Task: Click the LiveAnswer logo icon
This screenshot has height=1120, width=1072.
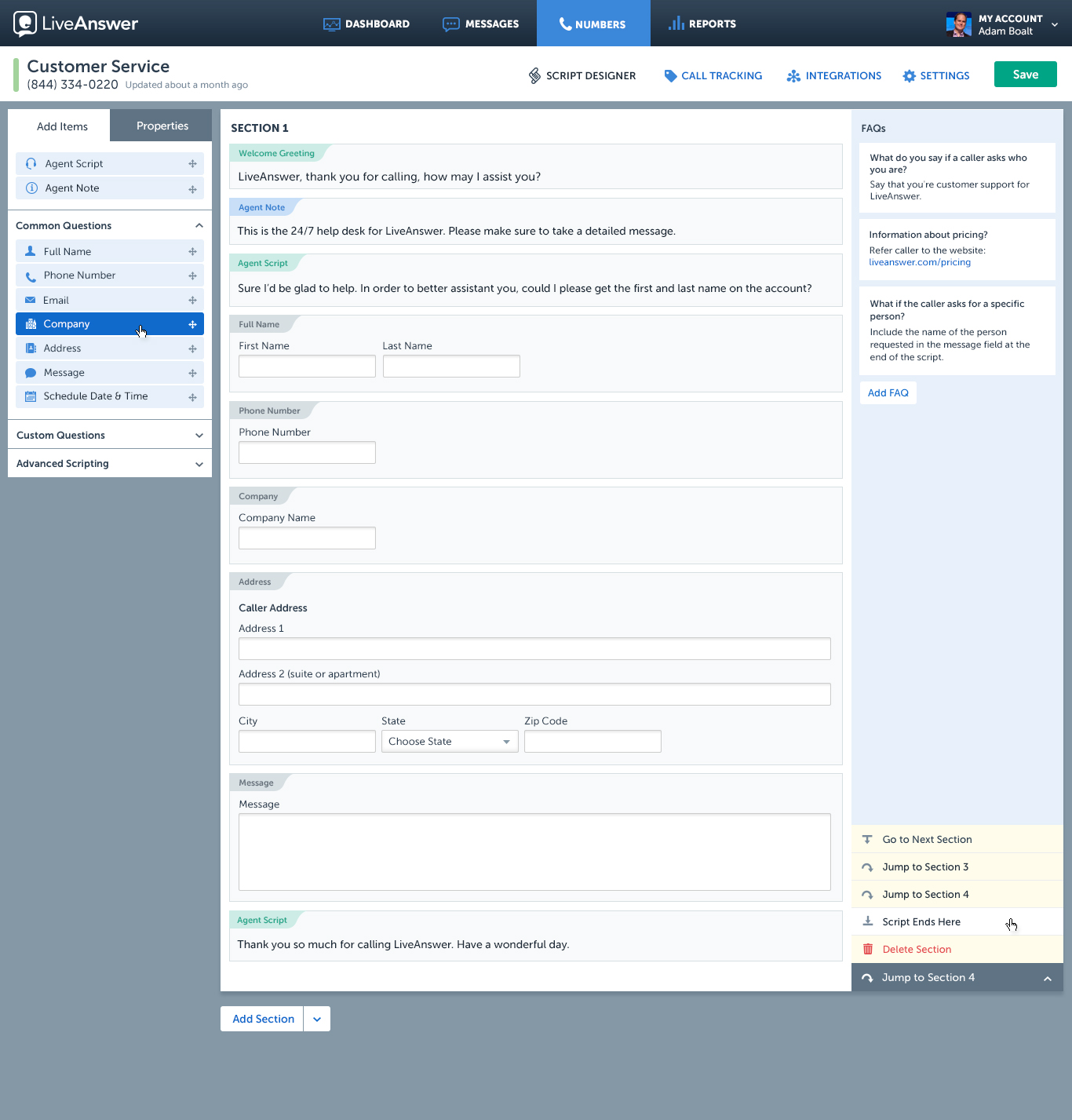Action: tap(25, 24)
